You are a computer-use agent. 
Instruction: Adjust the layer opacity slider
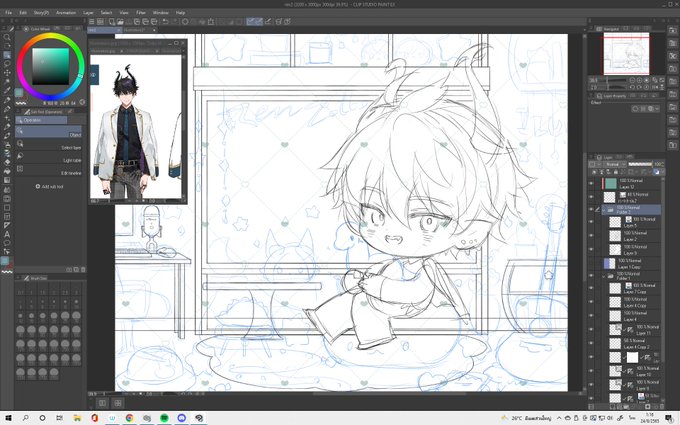tap(640, 164)
